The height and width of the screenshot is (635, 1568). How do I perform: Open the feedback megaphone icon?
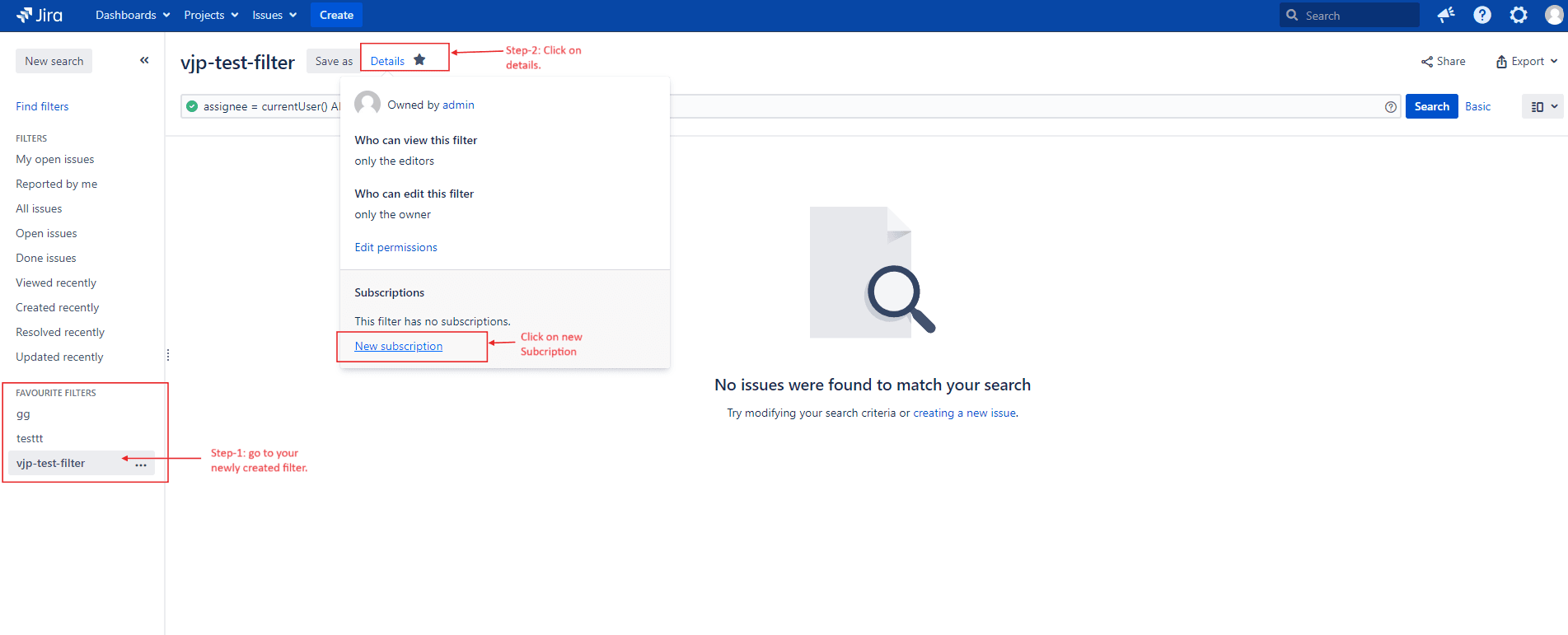click(1445, 15)
